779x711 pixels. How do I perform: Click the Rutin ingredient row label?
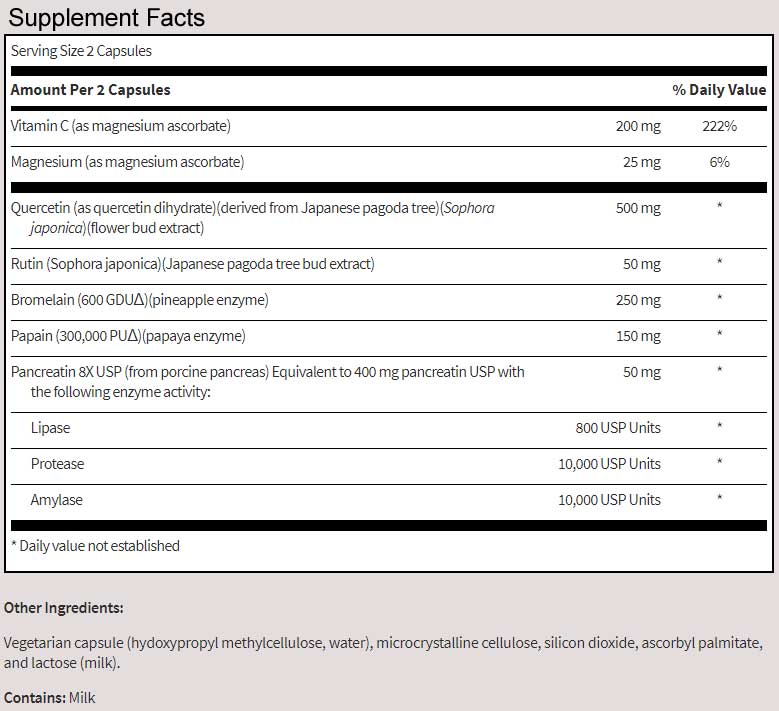tap(192, 264)
